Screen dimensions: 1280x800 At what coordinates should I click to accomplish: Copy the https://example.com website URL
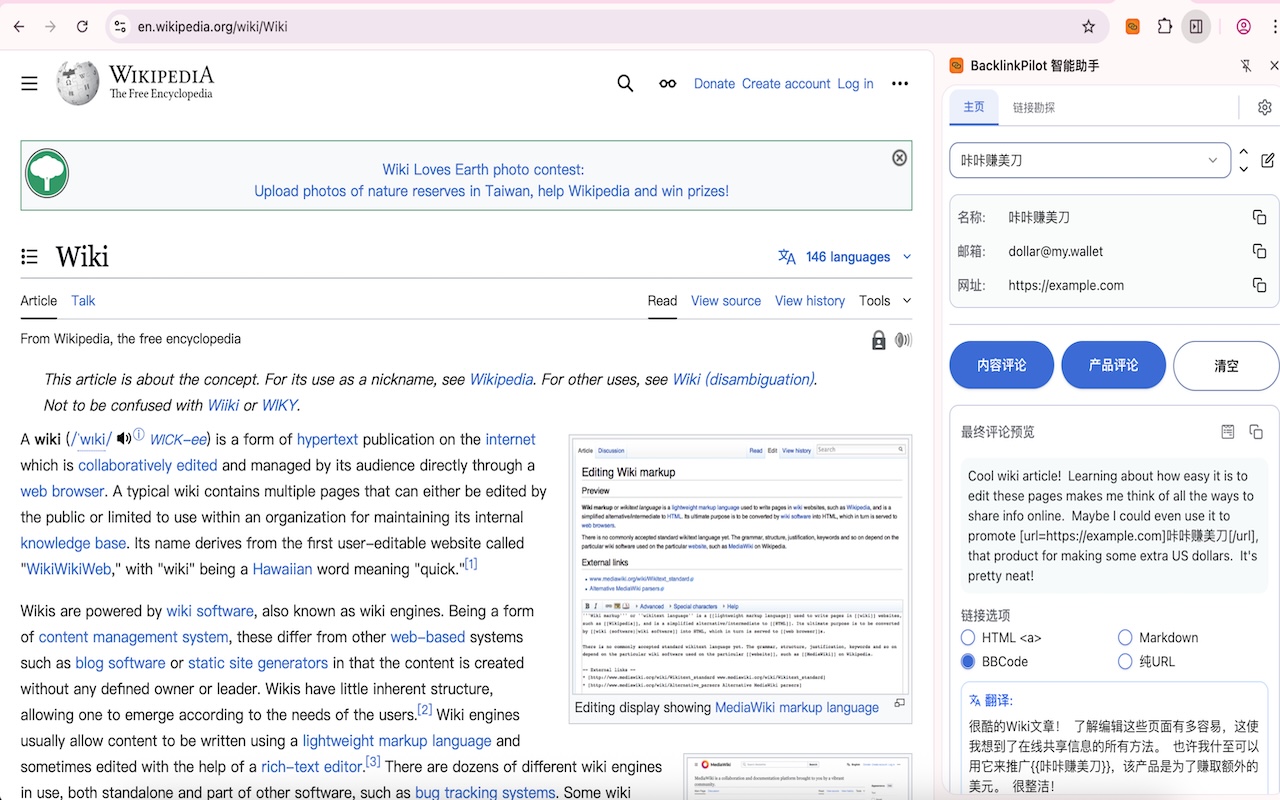coord(1259,285)
